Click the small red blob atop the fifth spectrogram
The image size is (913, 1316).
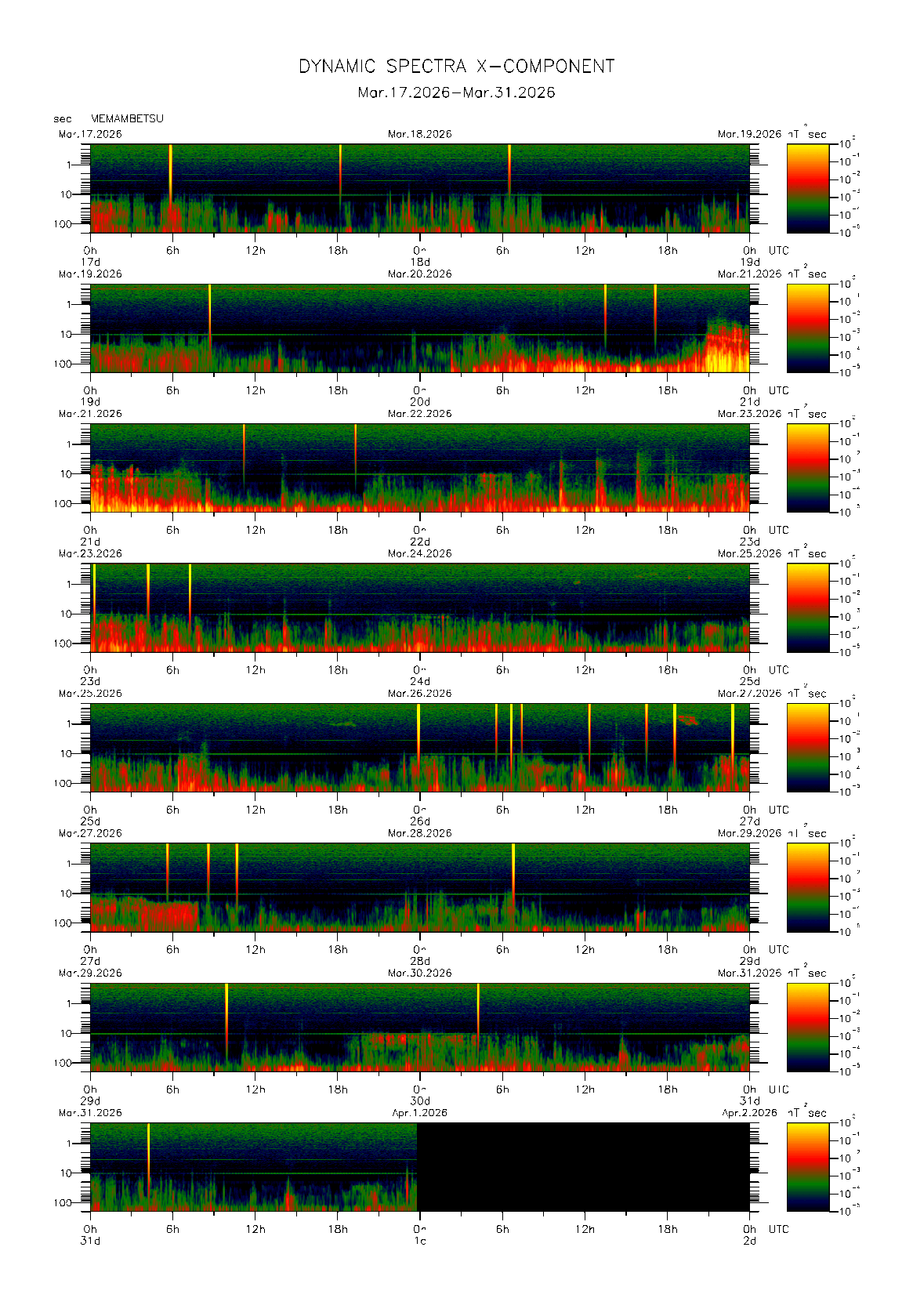point(689,719)
